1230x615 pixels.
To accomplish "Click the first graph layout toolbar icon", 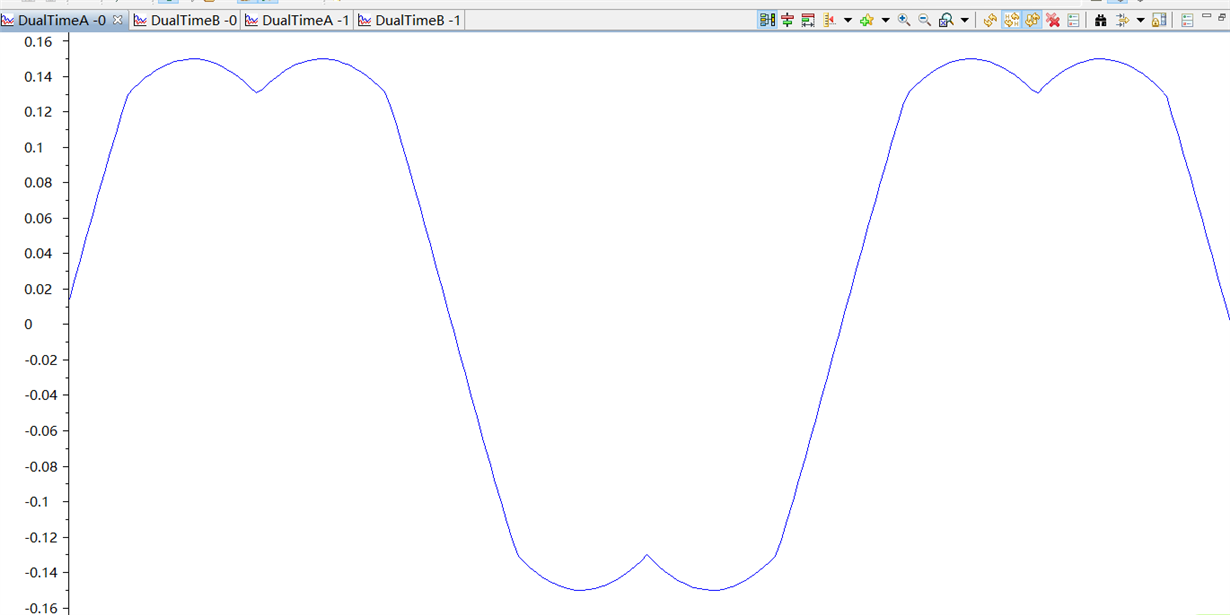I will (767, 20).
